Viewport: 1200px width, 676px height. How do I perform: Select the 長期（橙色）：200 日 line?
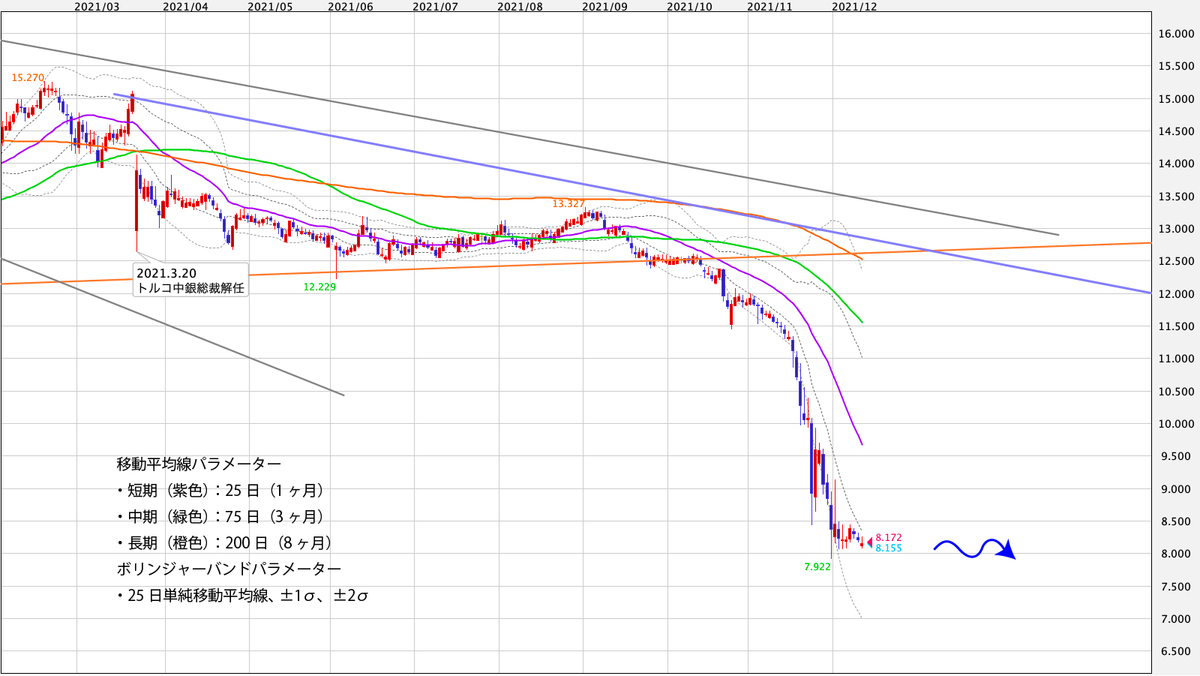[224, 543]
